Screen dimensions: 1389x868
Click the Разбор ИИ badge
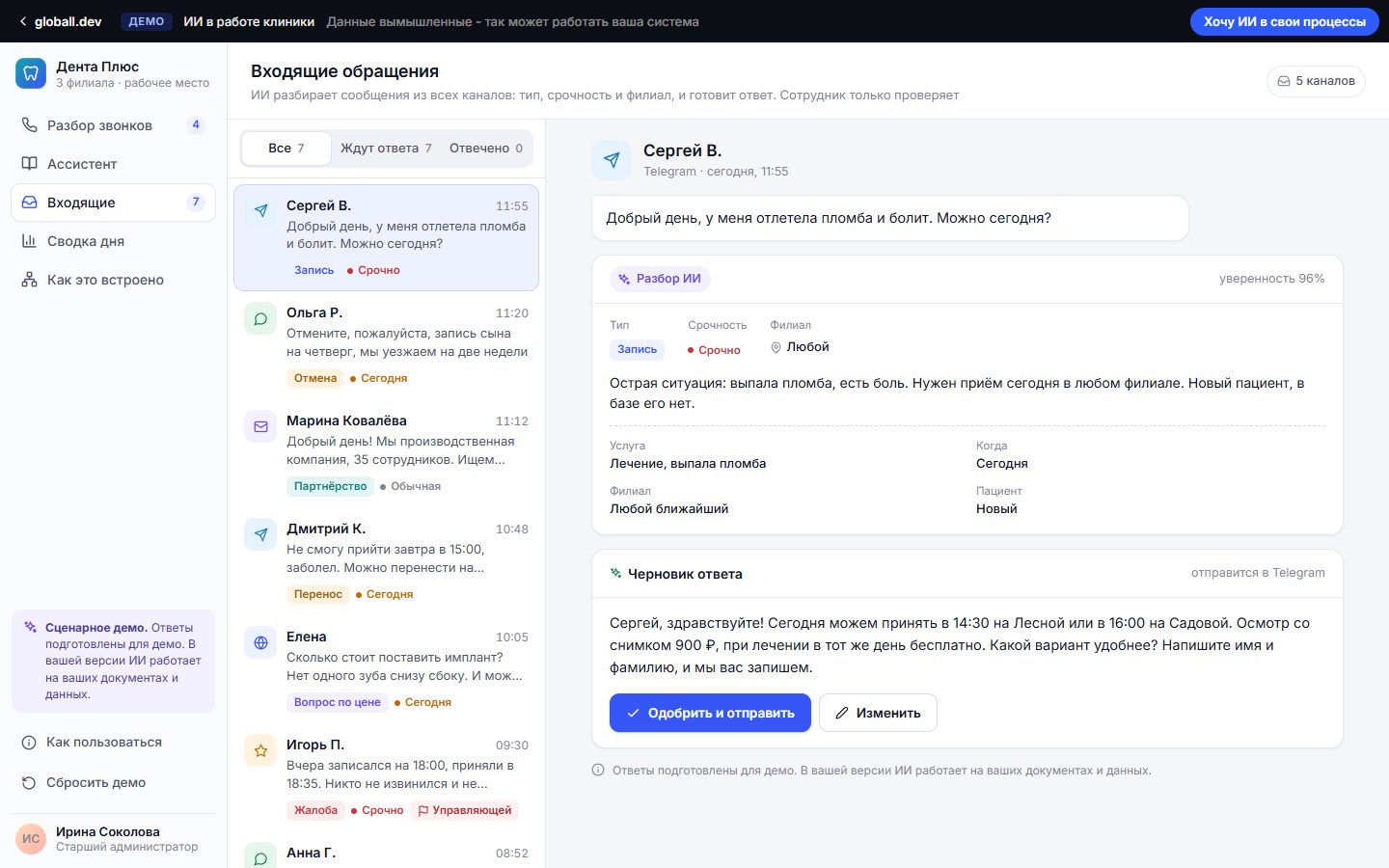[x=661, y=279]
